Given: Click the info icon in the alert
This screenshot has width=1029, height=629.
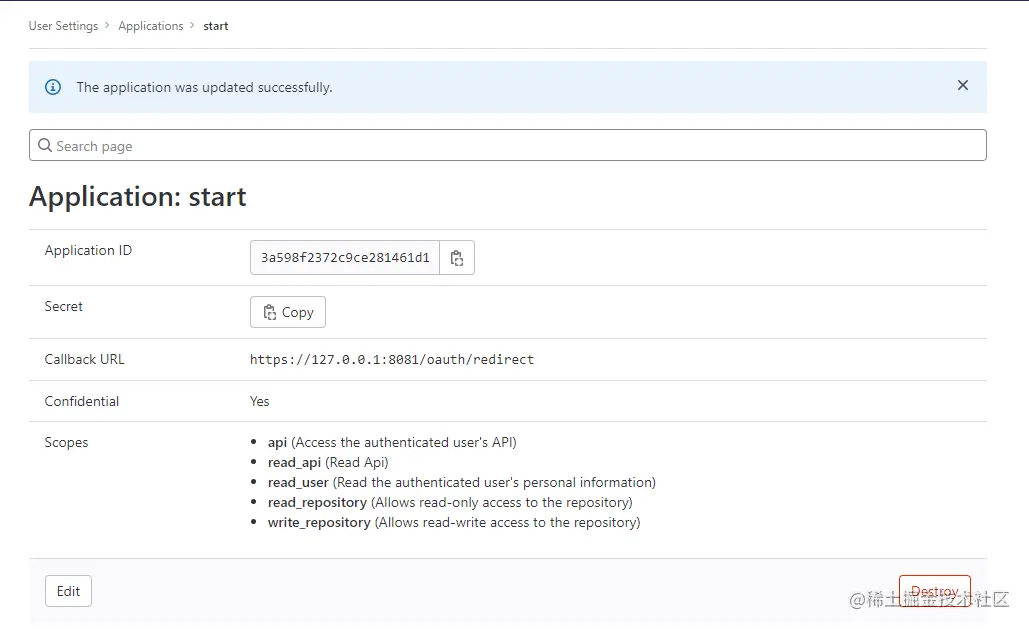Looking at the screenshot, I should (53, 87).
